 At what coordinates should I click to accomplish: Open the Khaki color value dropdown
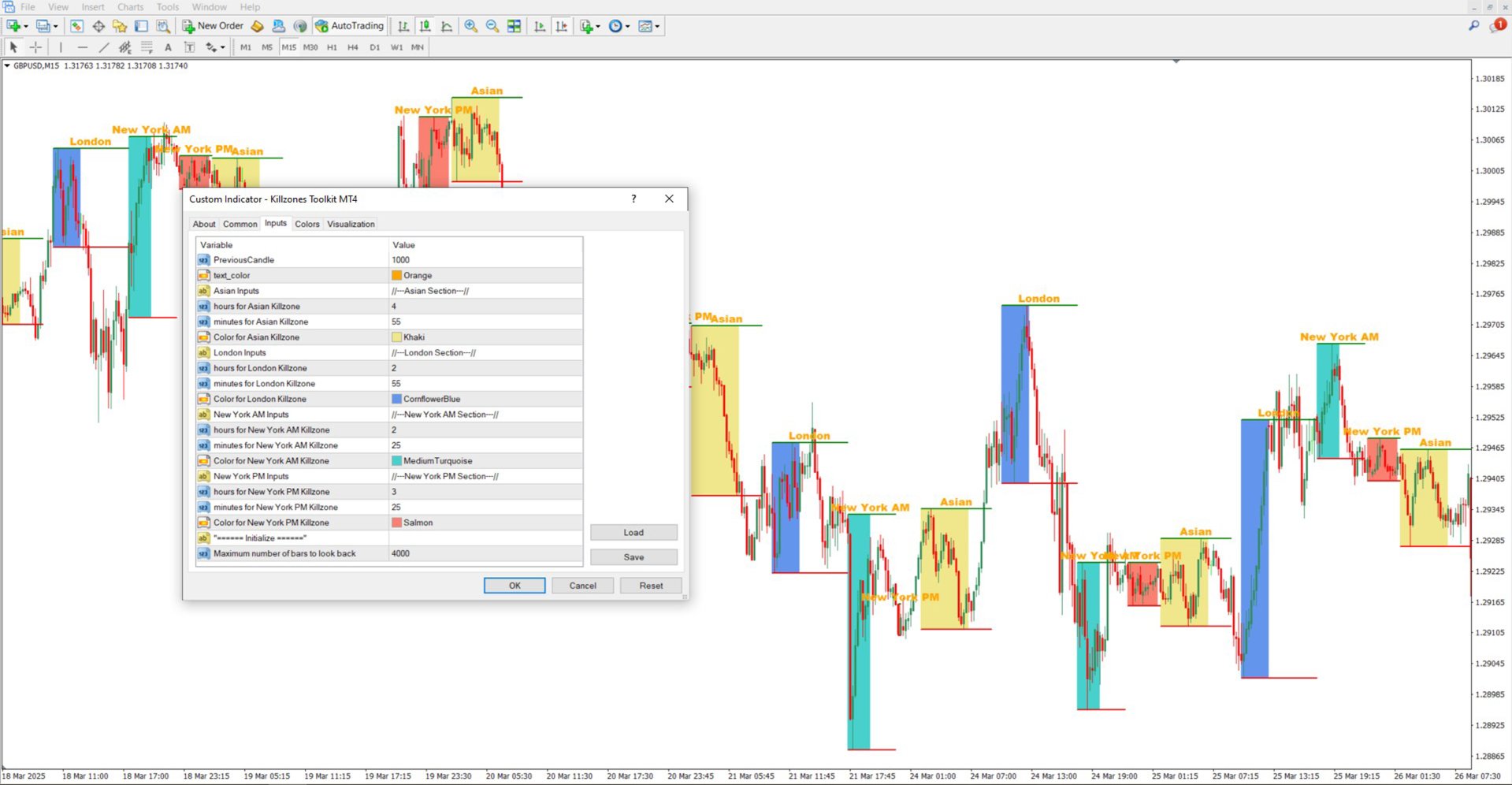[x=485, y=337]
